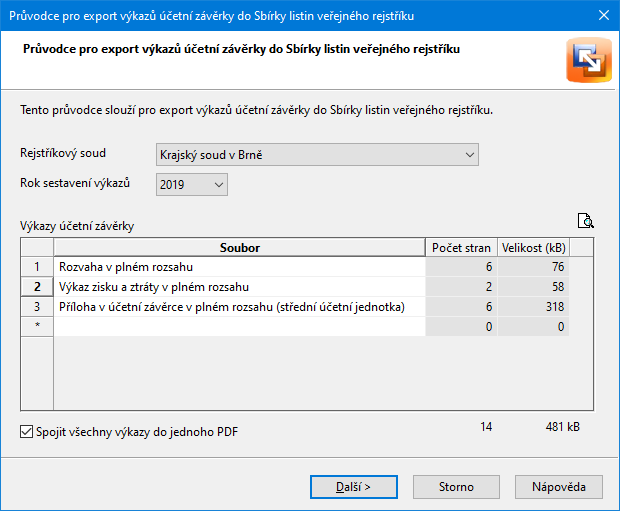Close the export wizard dialog
This screenshot has width=620, height=511.
pyautogui.click(x=604, y=15)
